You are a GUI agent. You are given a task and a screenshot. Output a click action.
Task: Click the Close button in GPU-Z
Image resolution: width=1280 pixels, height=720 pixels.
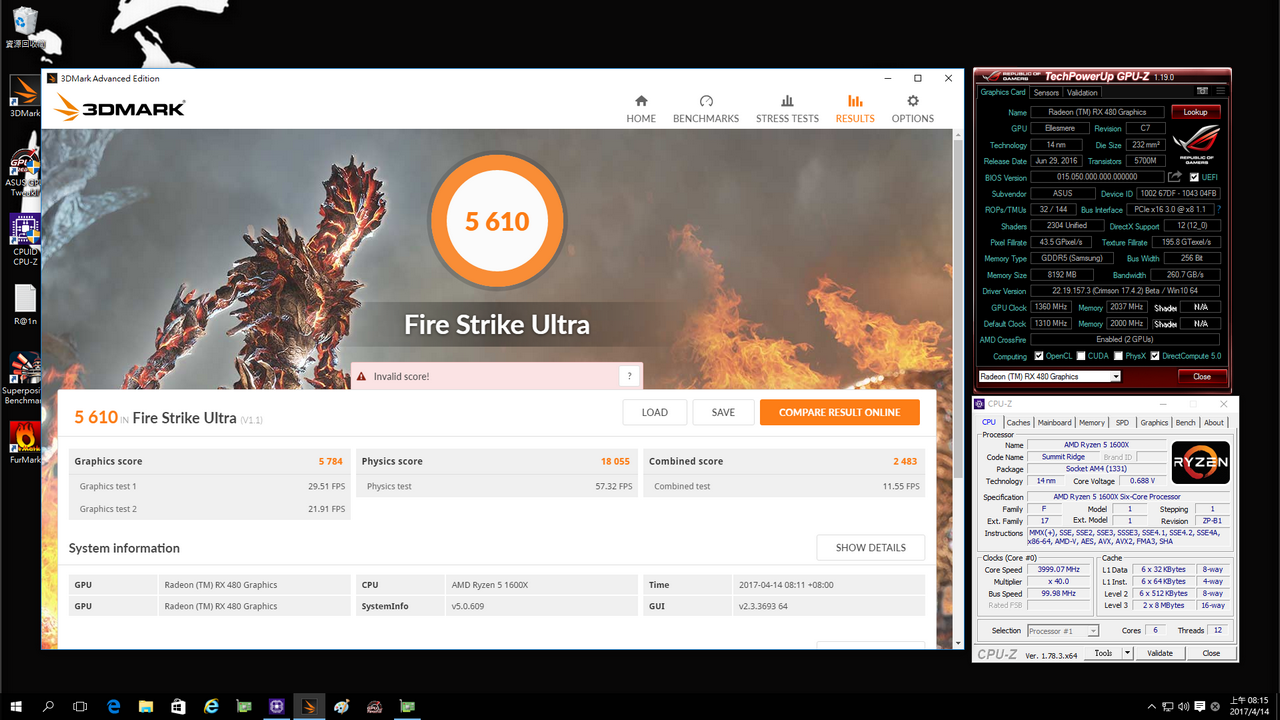tap(1202, 377)
